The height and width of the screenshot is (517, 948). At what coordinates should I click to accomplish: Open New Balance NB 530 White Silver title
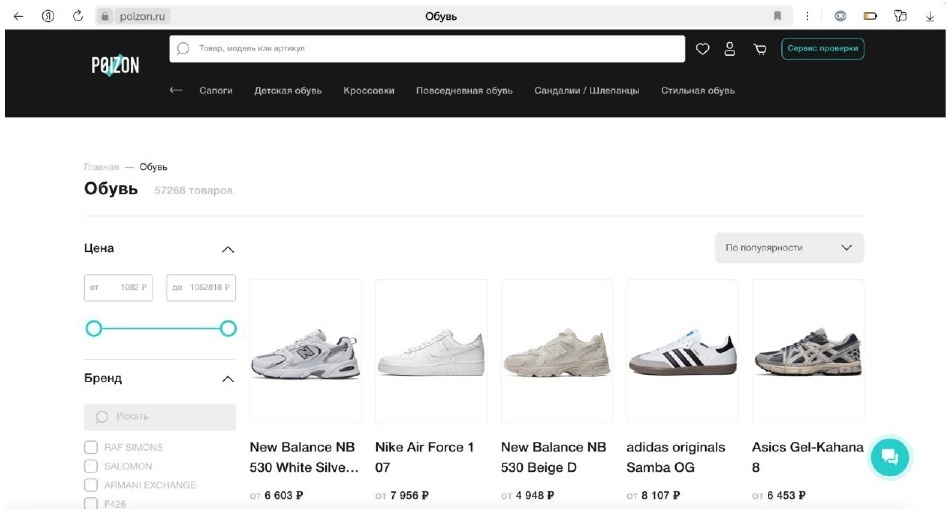pos(304,457)
